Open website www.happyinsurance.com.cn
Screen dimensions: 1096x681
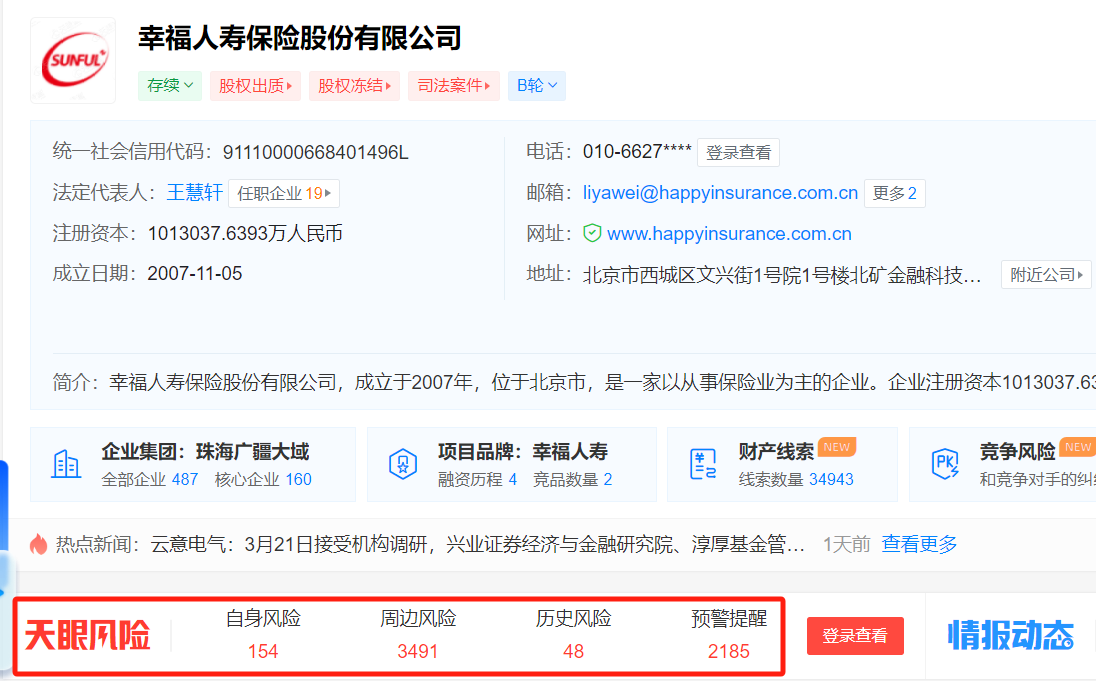(729, 234)
